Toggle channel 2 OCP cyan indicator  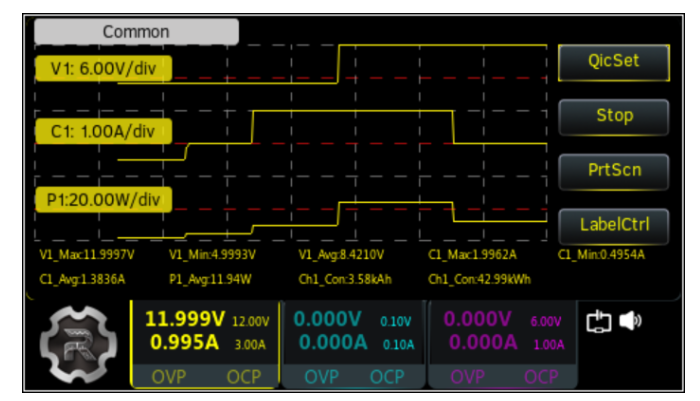[x=387, y=377]
